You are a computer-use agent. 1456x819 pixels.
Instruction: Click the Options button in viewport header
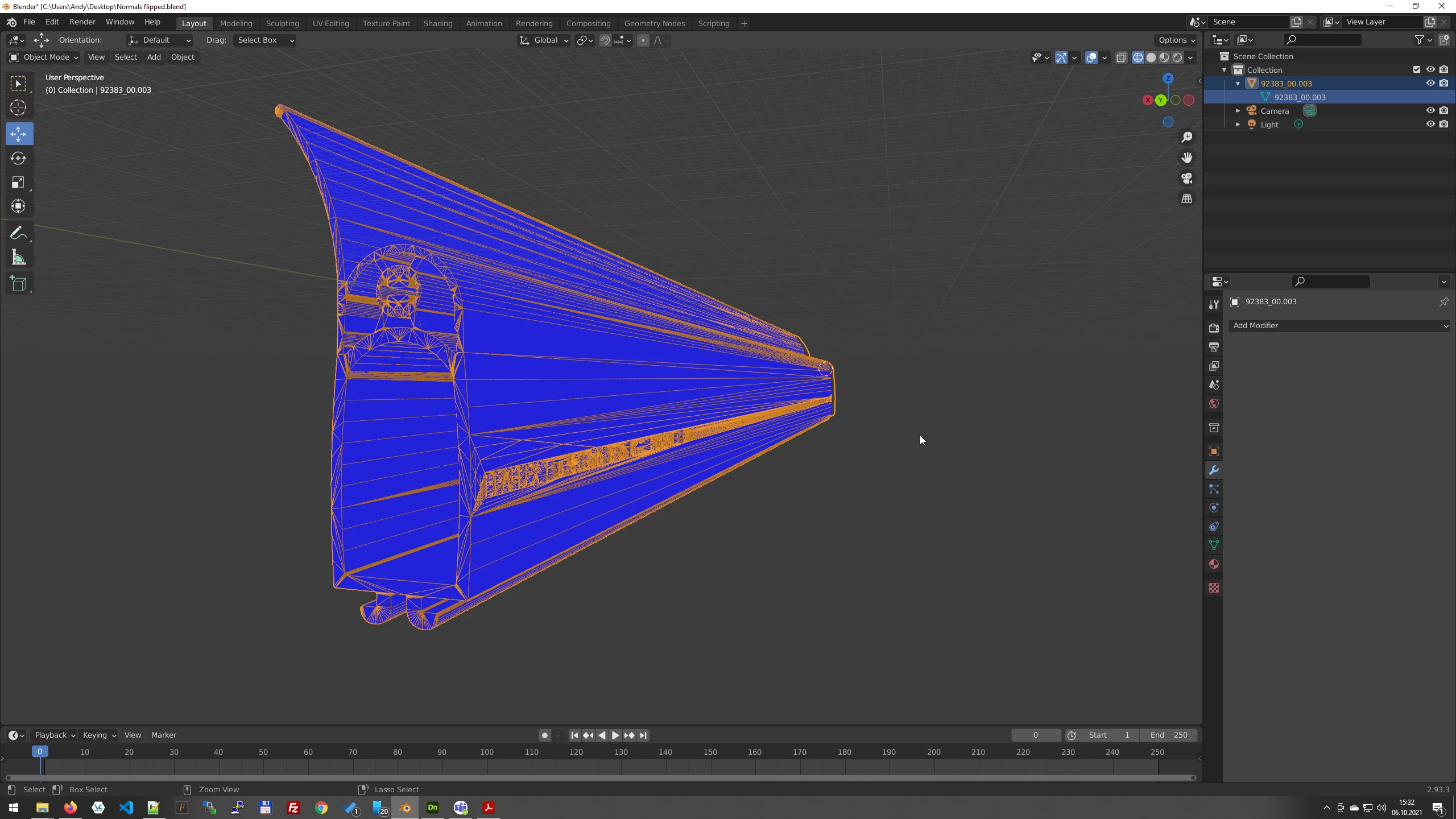tap(1176, 40)
